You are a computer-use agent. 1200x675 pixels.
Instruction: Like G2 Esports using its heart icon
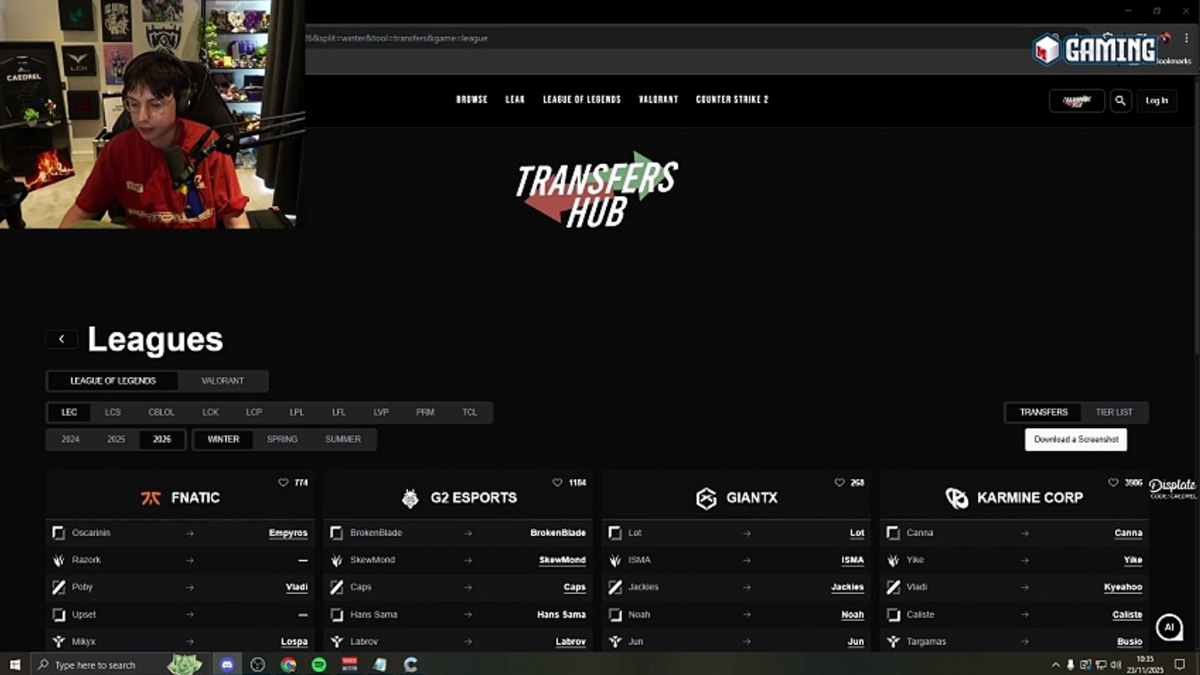tap(557, 483)
